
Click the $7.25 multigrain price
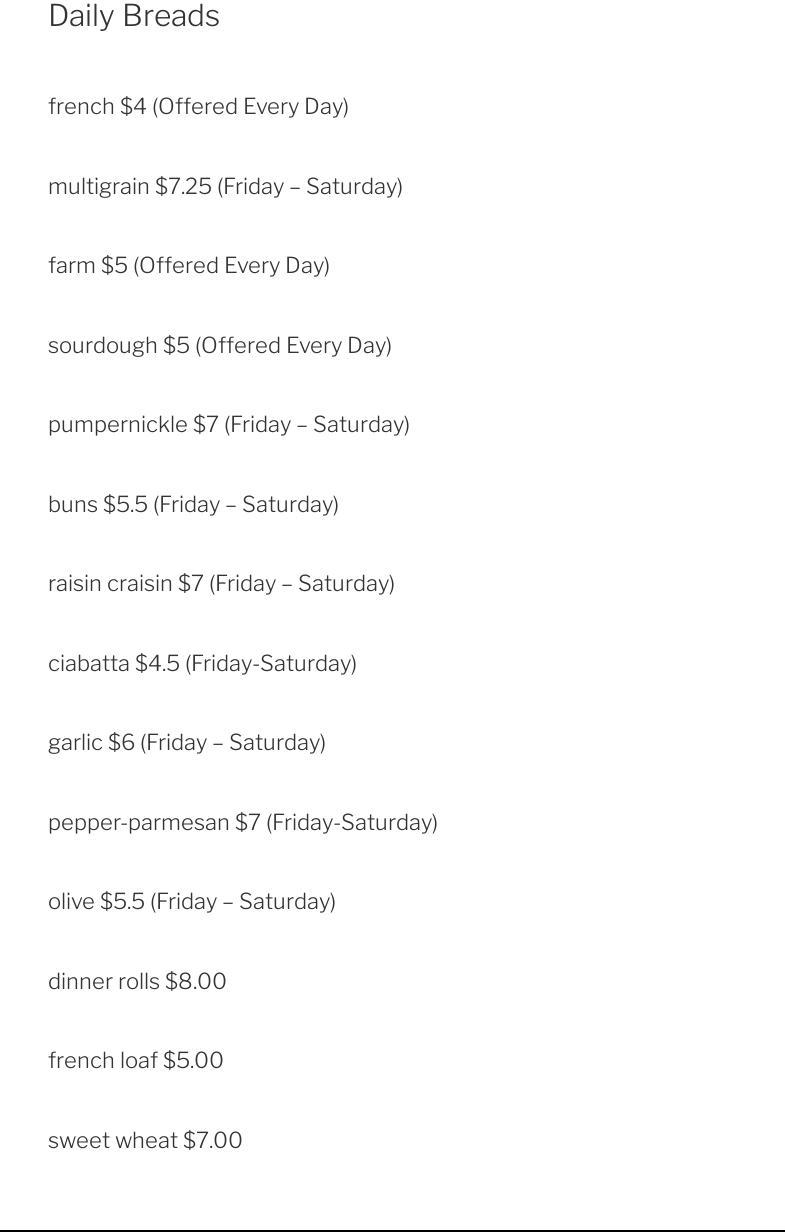click(x=183, y=186)
